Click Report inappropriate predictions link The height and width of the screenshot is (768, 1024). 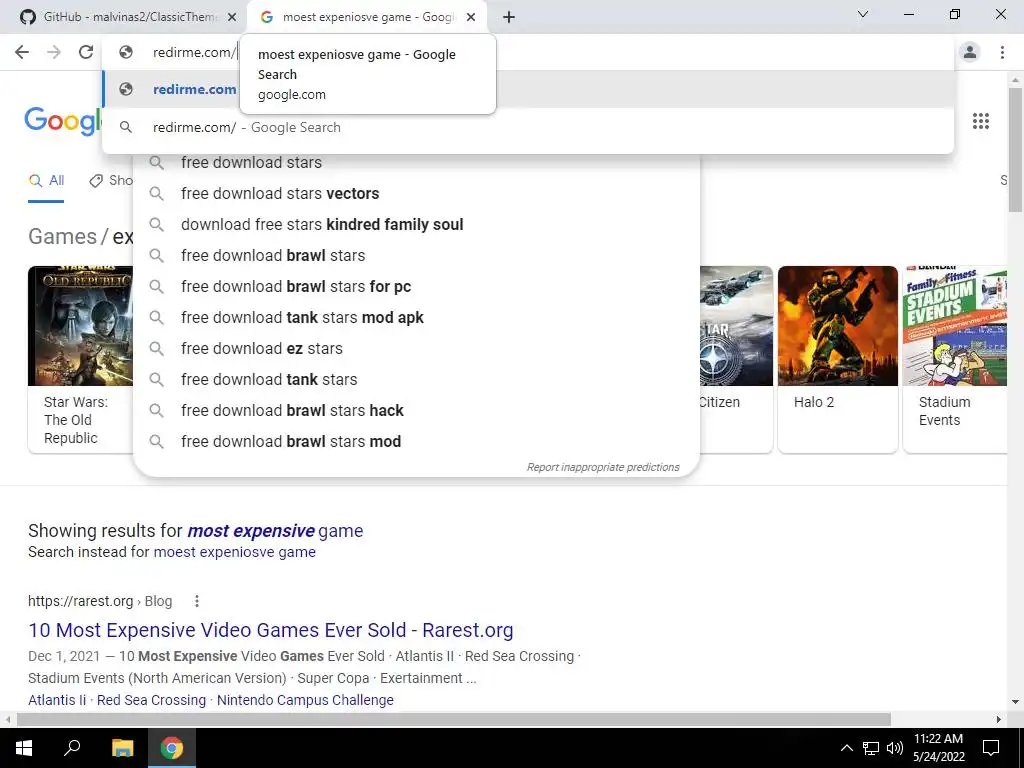603,467
